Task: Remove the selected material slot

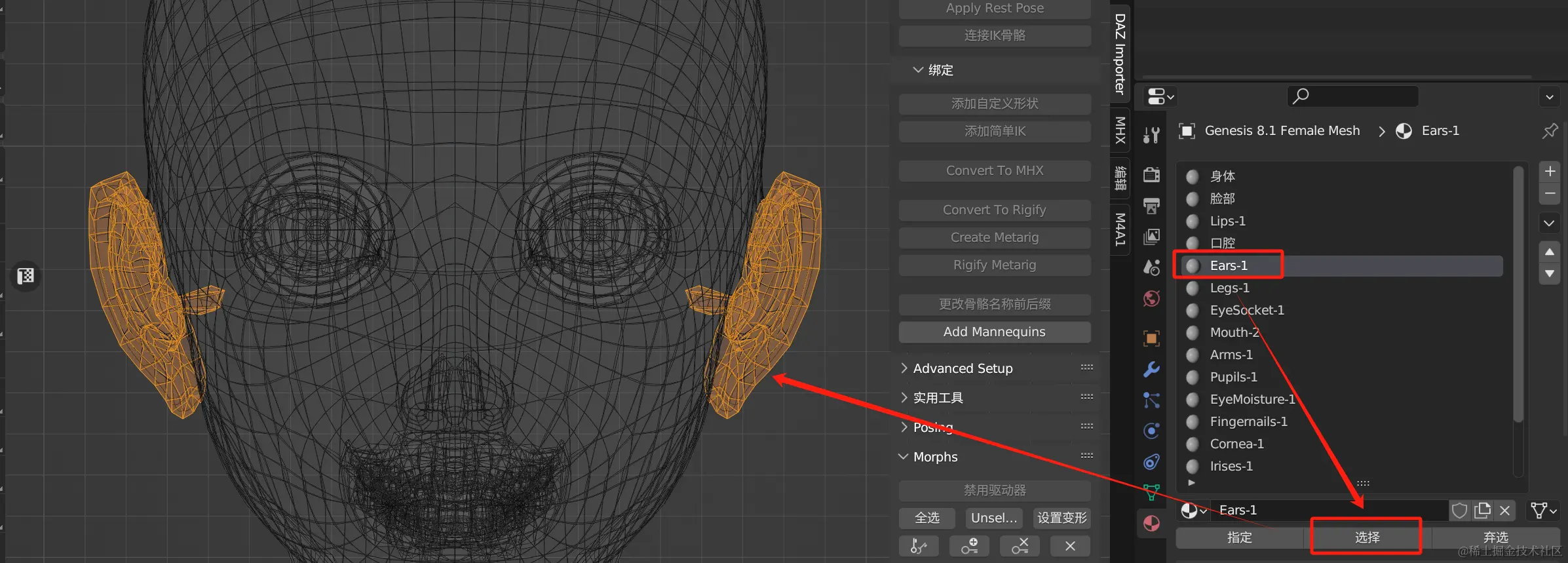Action: coord(1550,194)
